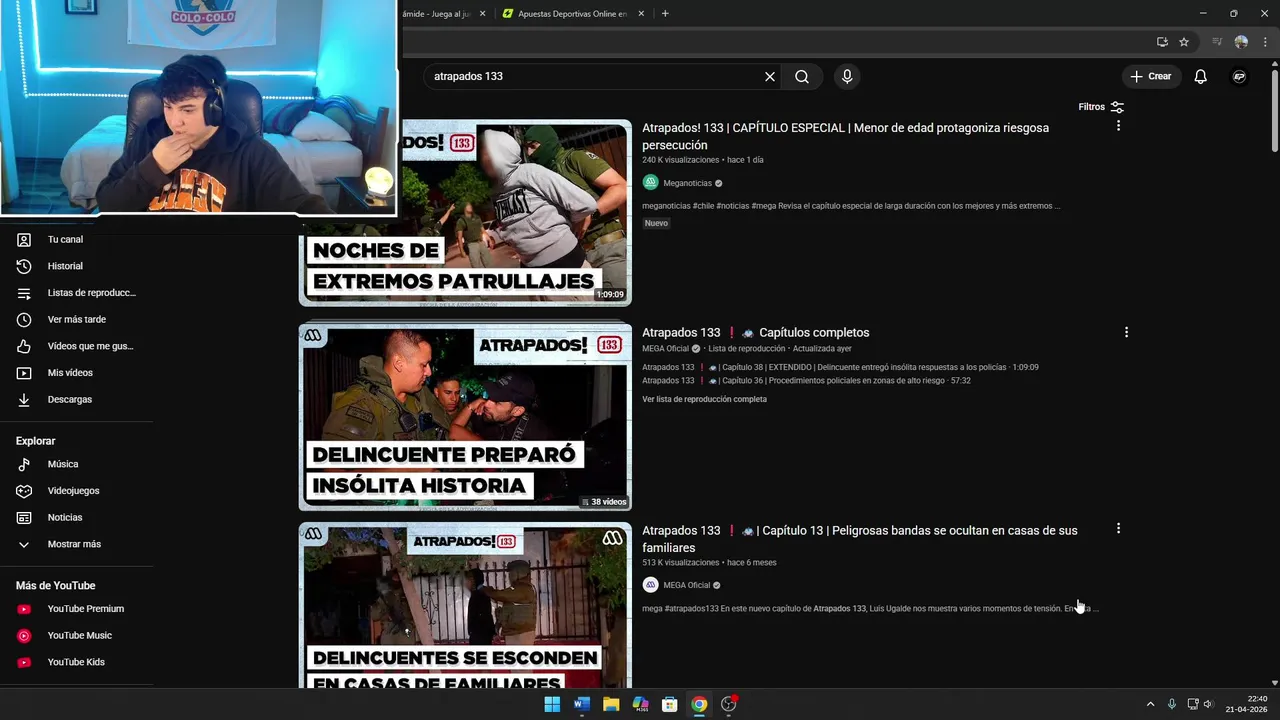Click the MEGA Oficial avatar under Capítulo 13

coord(651,585)
